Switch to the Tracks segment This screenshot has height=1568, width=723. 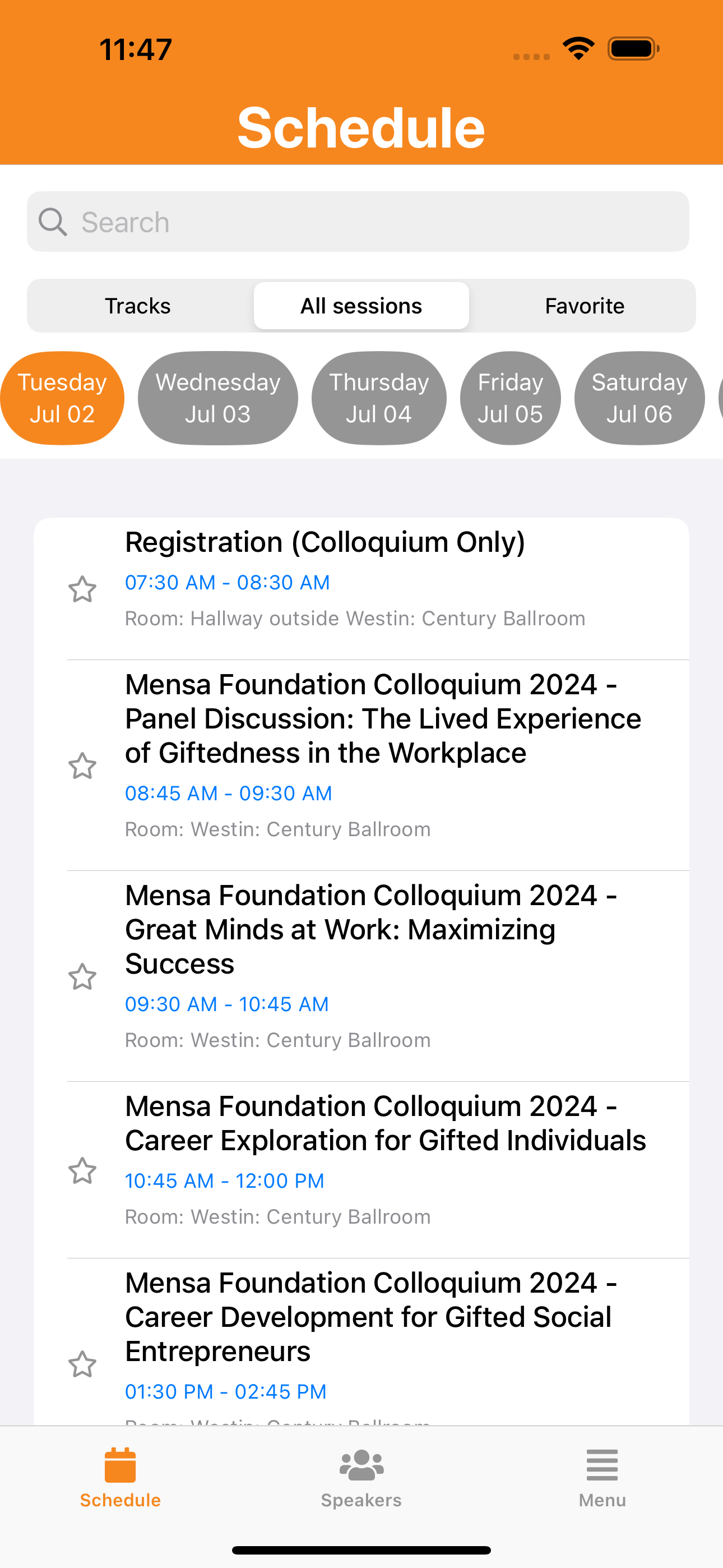point(138,306)
